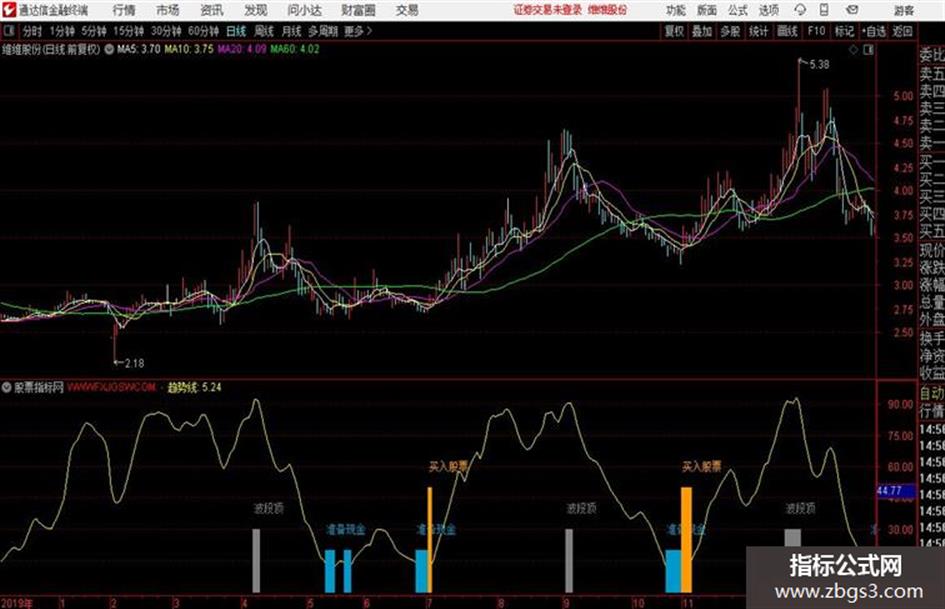
Task: Open the 财富圈 menu
Action: click(x=358, y=10)
